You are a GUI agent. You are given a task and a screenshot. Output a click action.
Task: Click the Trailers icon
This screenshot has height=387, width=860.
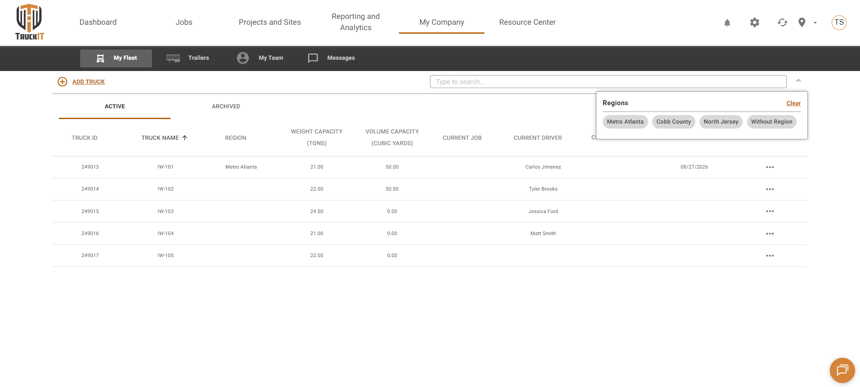click(173, 58)
